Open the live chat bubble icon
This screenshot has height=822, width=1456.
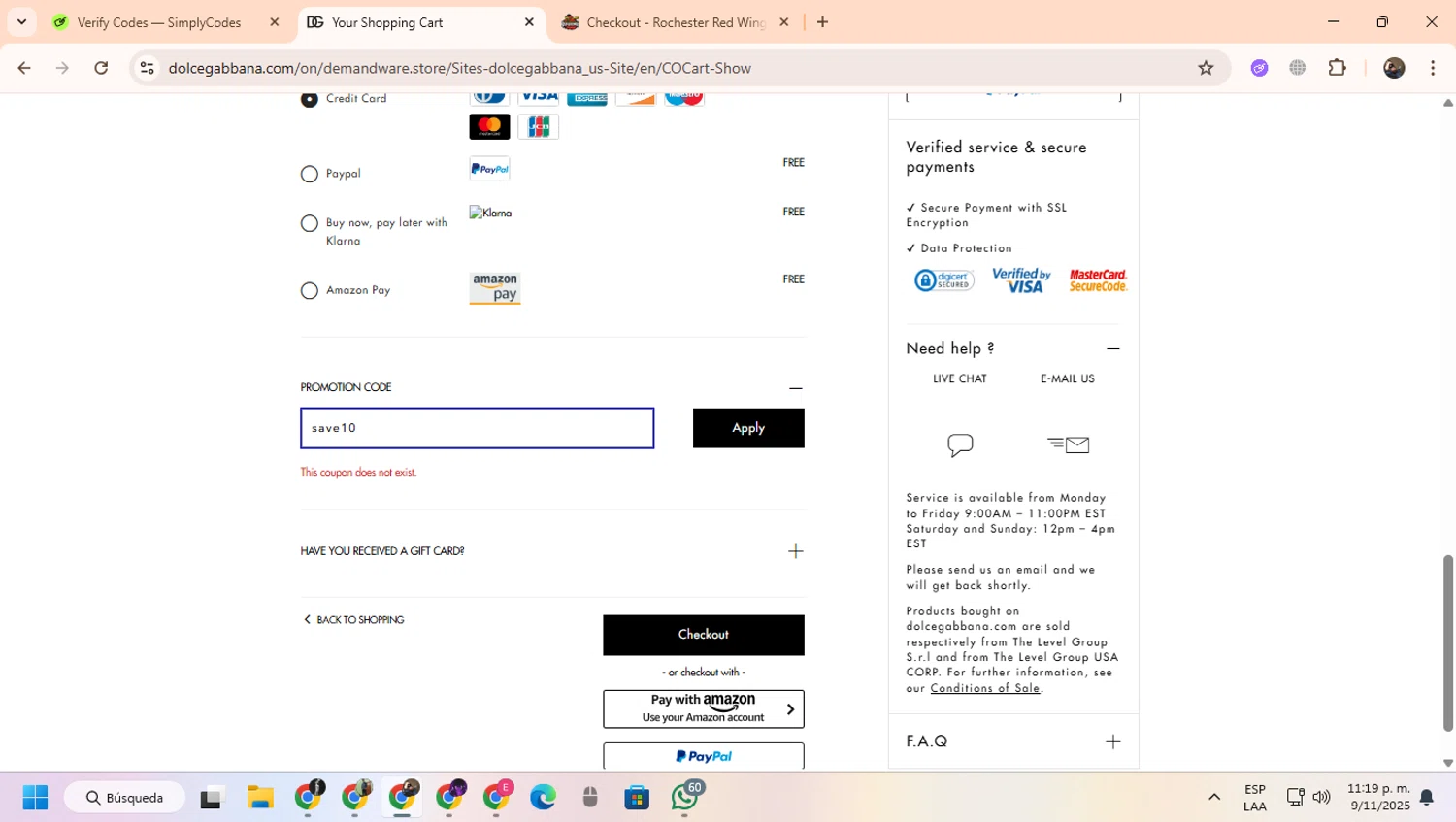pyautogui.click(x=960, y=444)
